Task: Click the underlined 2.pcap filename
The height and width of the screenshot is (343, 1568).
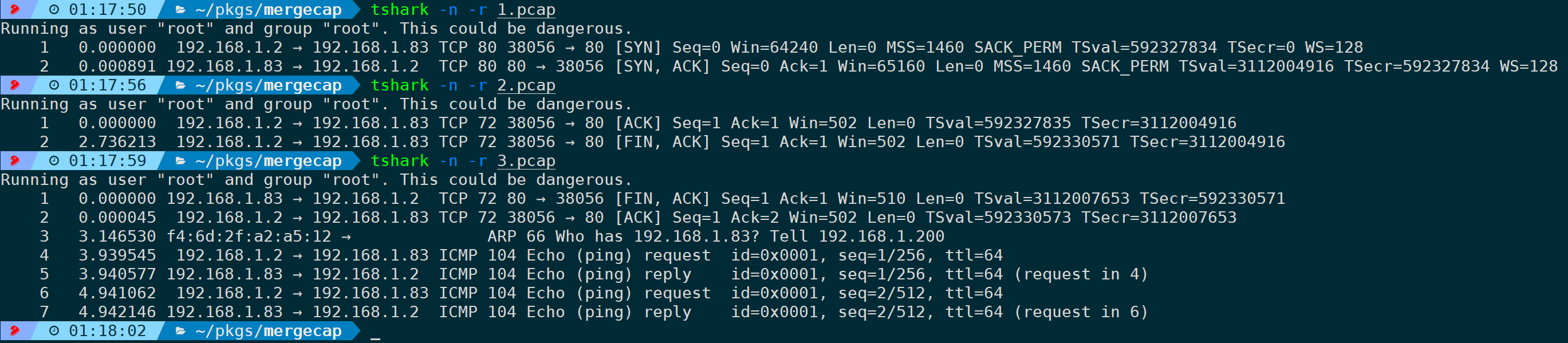Action: click(x=526, y=85)
